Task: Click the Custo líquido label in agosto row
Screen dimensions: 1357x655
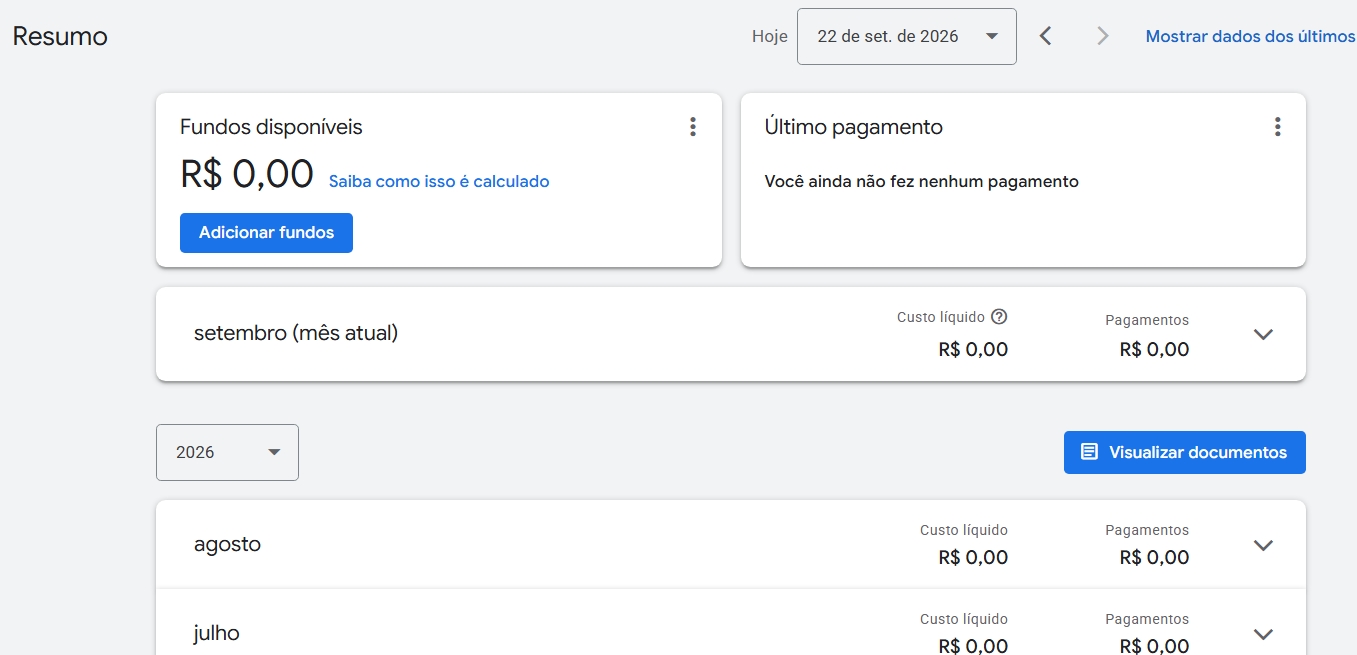Action: tap(964, 530)
